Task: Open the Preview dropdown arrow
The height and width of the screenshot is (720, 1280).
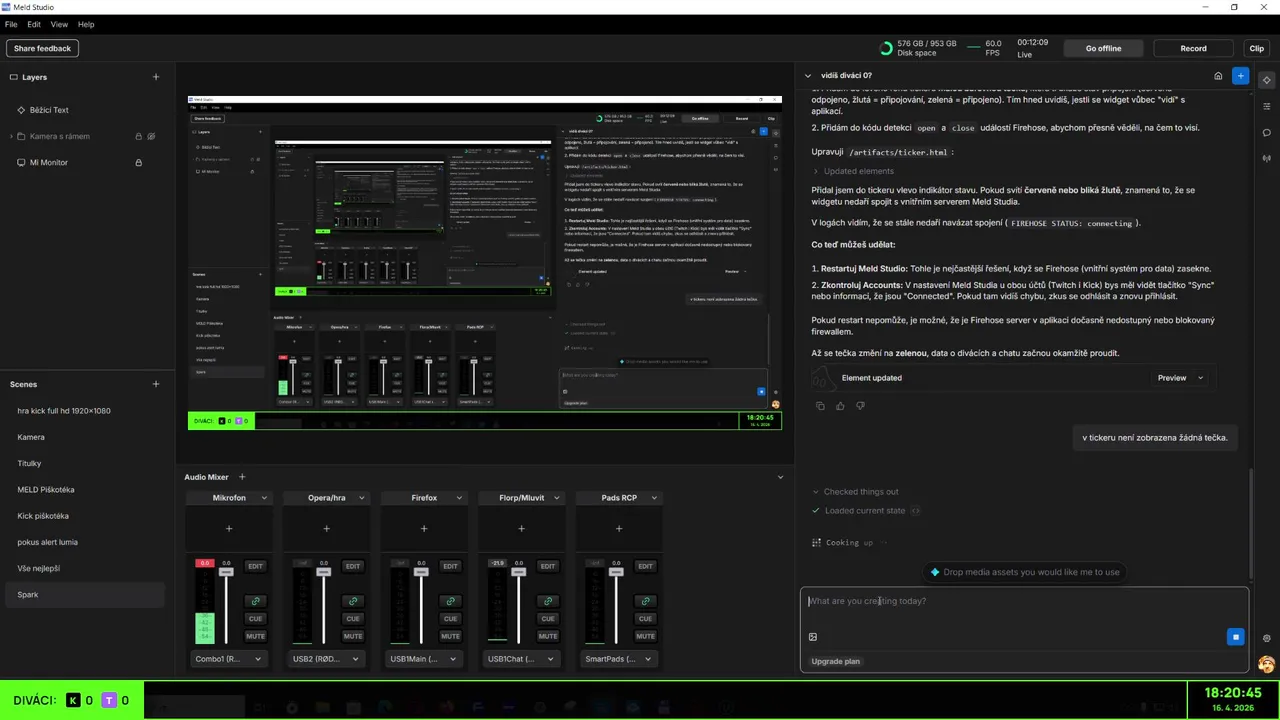Action: pos(1200,378)
